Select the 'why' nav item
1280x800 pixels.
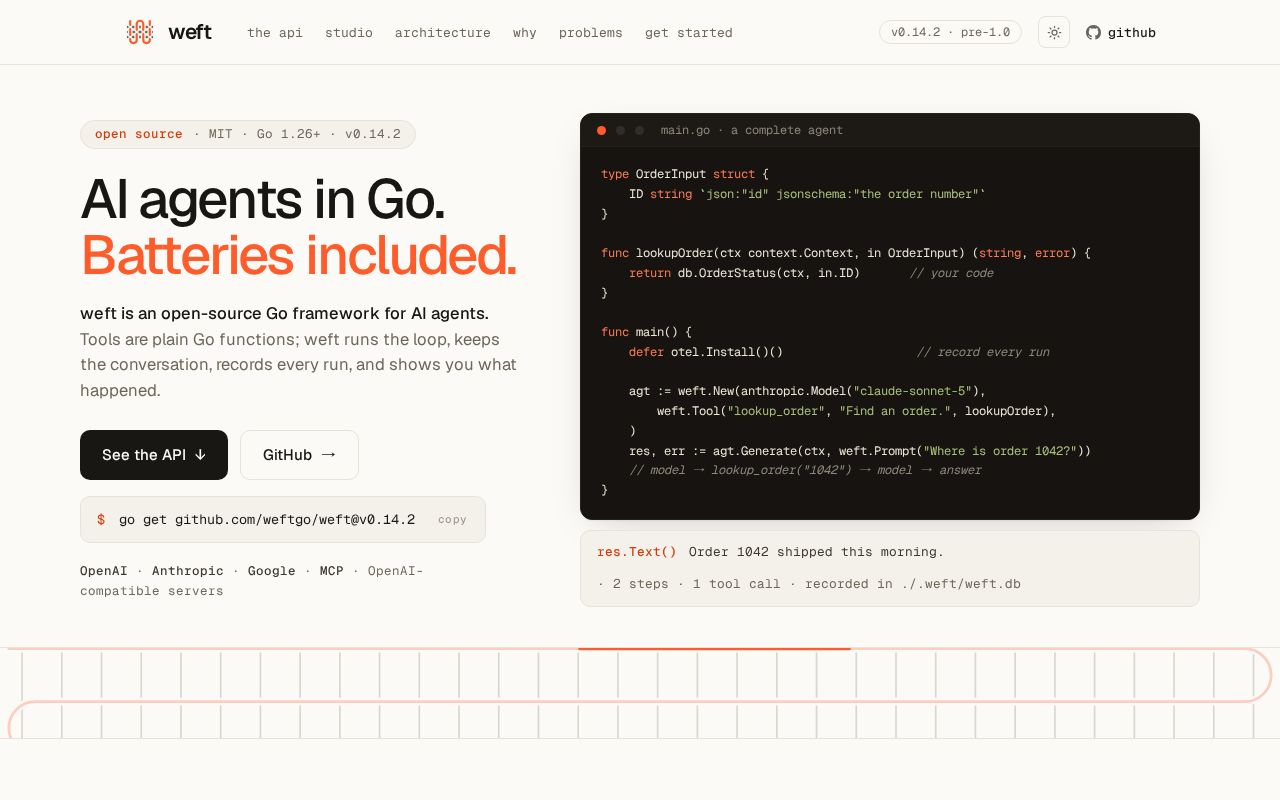coord(525,33)
